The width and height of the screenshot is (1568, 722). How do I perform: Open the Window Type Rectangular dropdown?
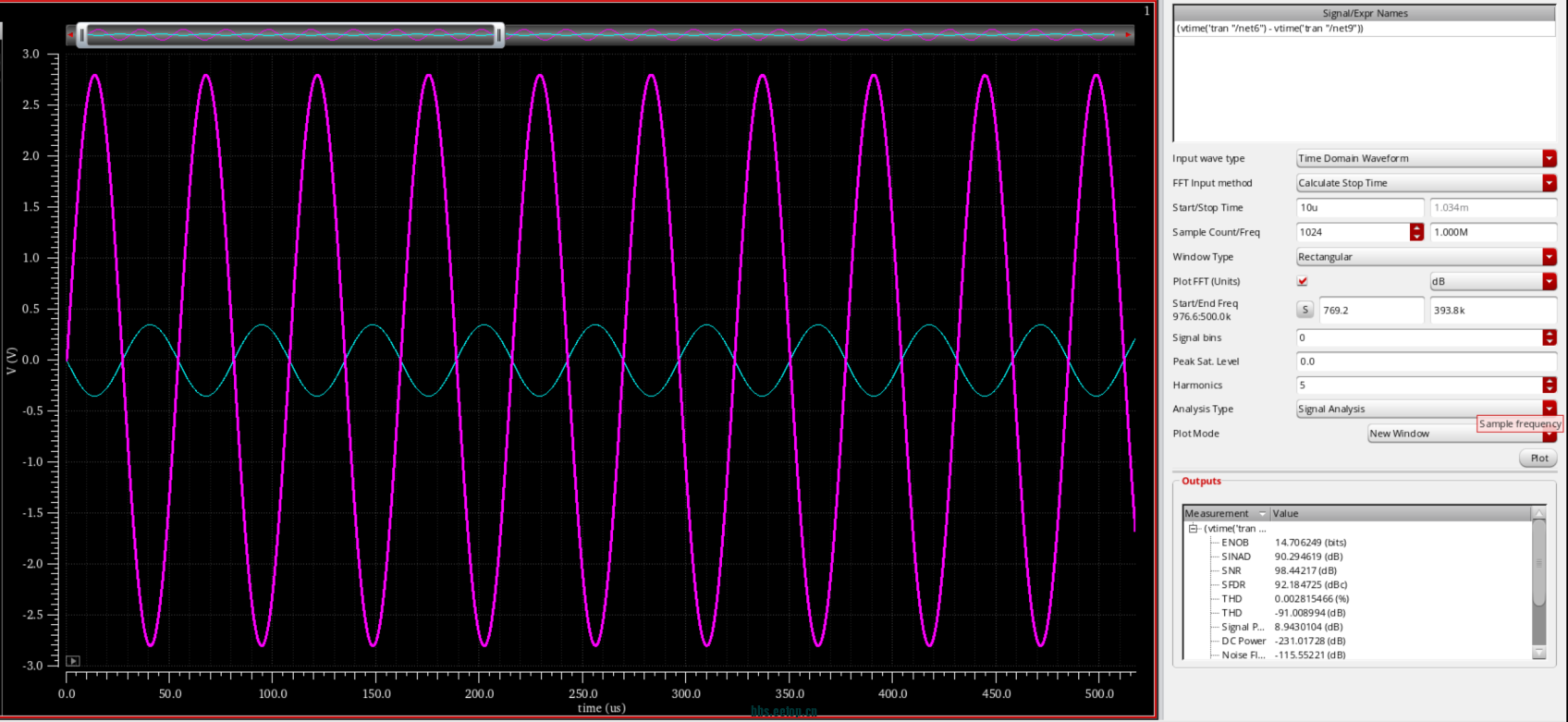1426,257
